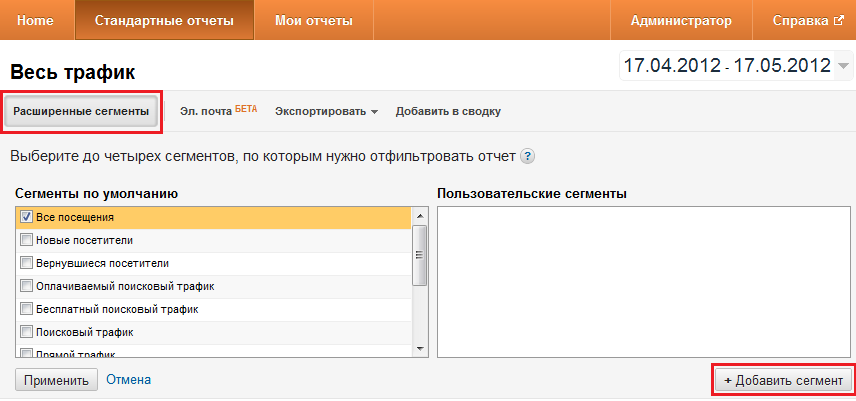The height and width of the screenshot is (401, 856).
Task: Check Поисковый трафик checkbox
Action: pos(26,332)
